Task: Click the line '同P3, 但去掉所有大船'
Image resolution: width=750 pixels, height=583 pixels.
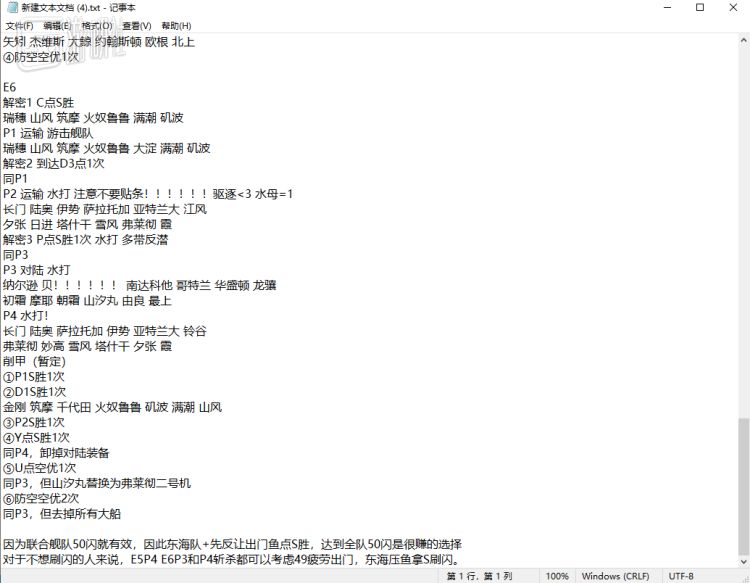Action: click(x=62, y=514)
